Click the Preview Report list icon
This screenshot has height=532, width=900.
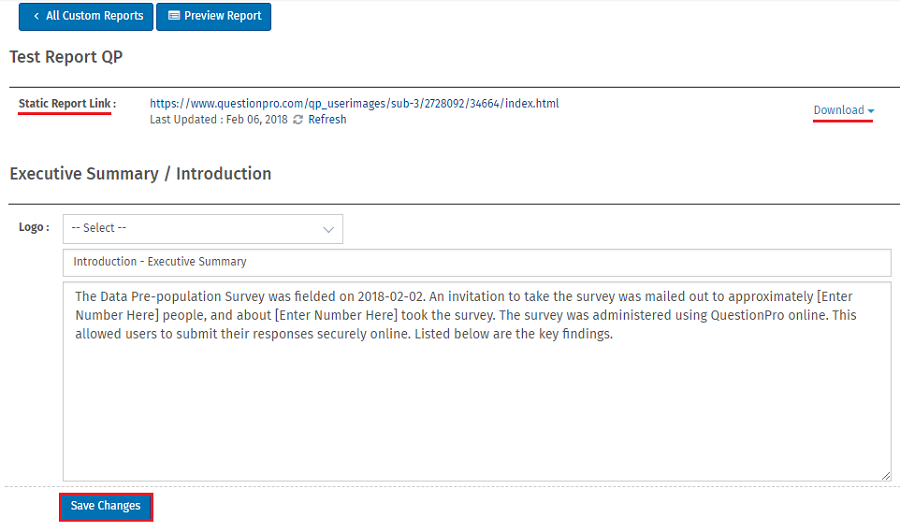tap(174, 16)
